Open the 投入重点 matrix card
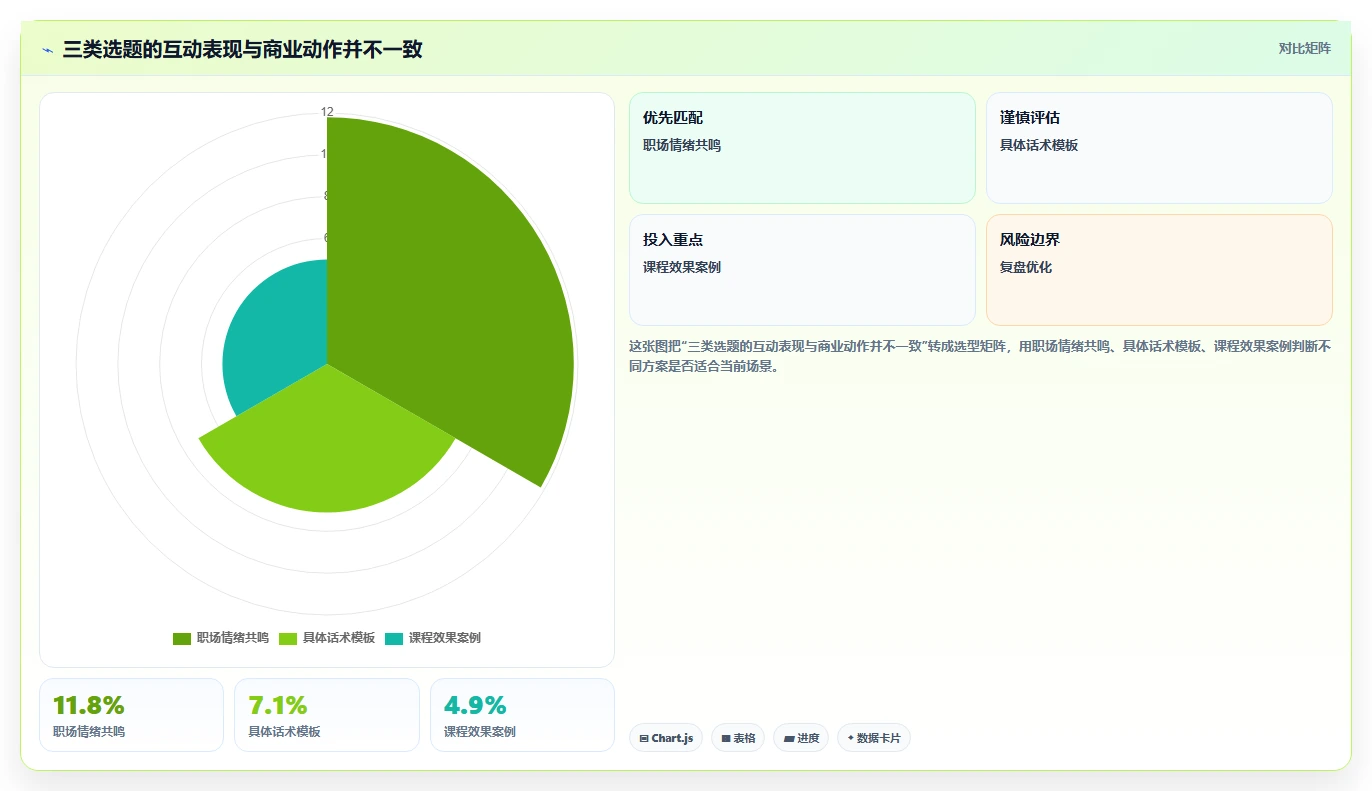1372x791 pixels. point(802,270)
